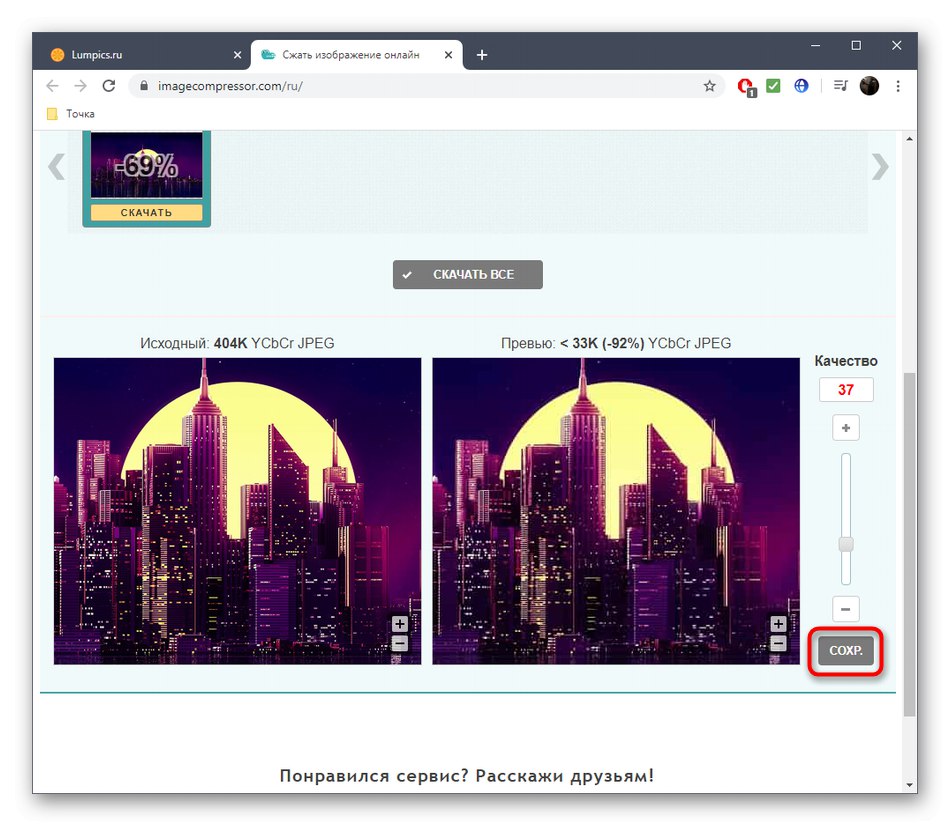Click the highlighted СОХР. button
This screenshot has width=950, height=826.
pyautogui.click(x=845, y=650)
